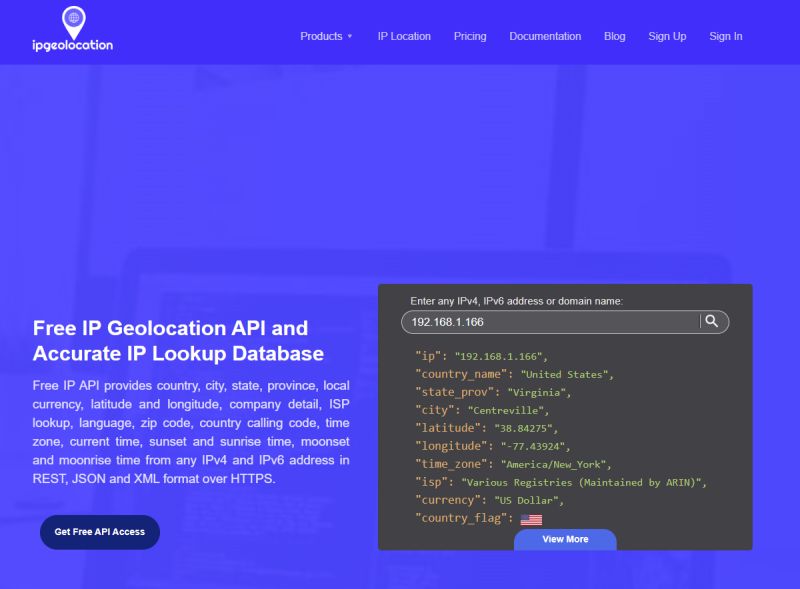Screen dimensions: 800x589
Task: Click Sign Up in navigation
Action: pyautogui.click(x=667, y=36)
